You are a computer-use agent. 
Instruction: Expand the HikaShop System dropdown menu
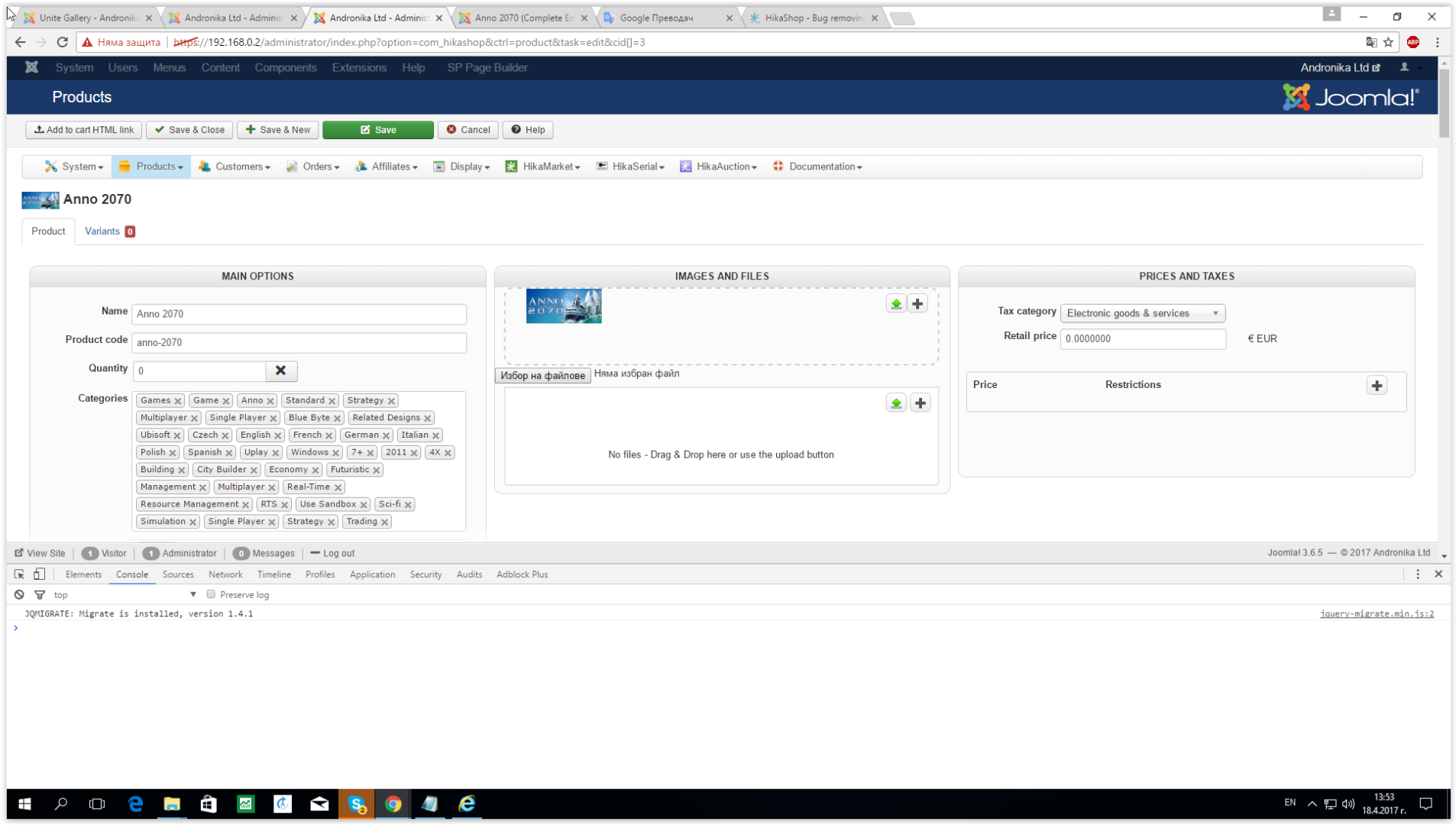click(74, 167)
